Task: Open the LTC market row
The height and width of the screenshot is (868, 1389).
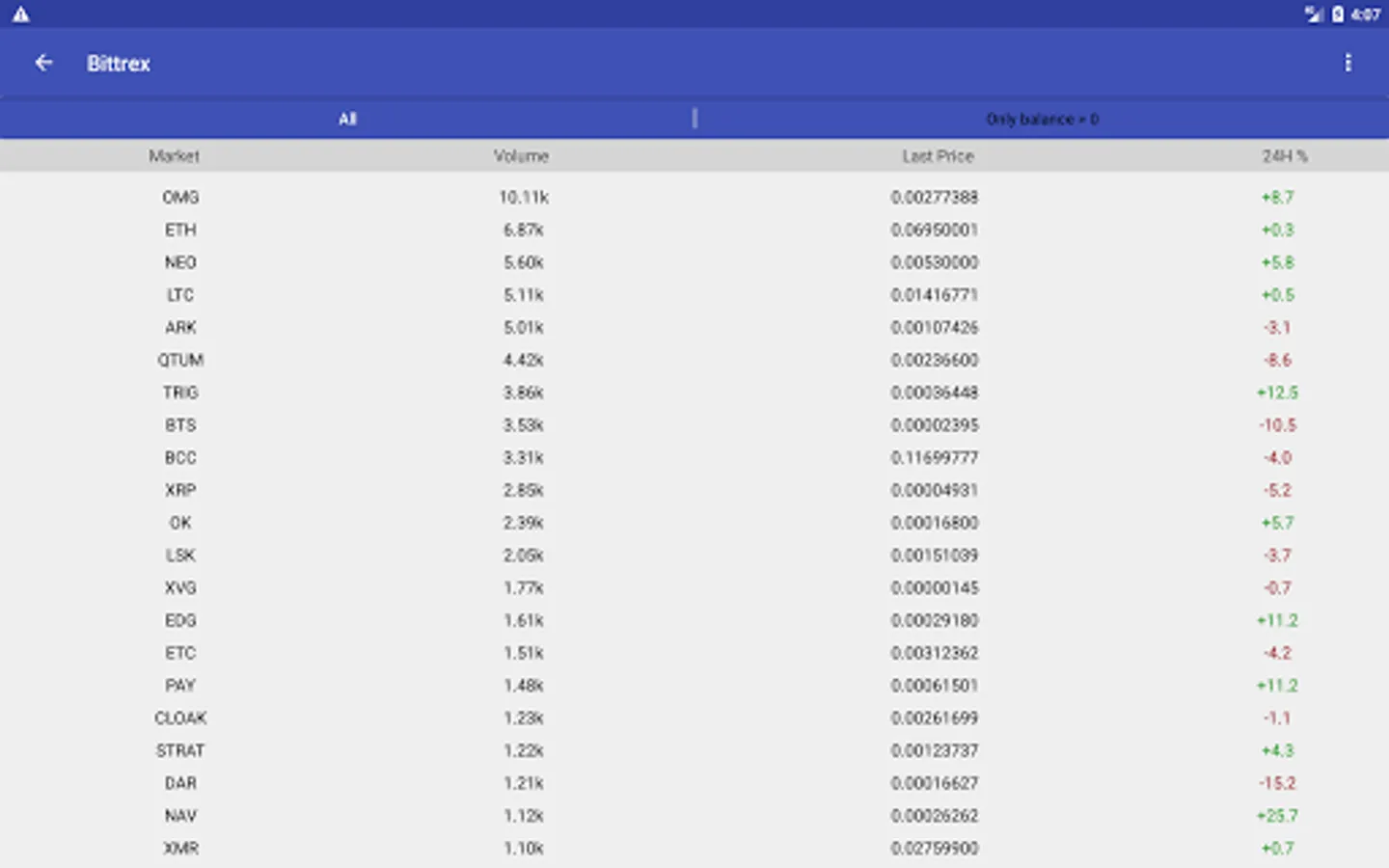Action: coord(694,295)
